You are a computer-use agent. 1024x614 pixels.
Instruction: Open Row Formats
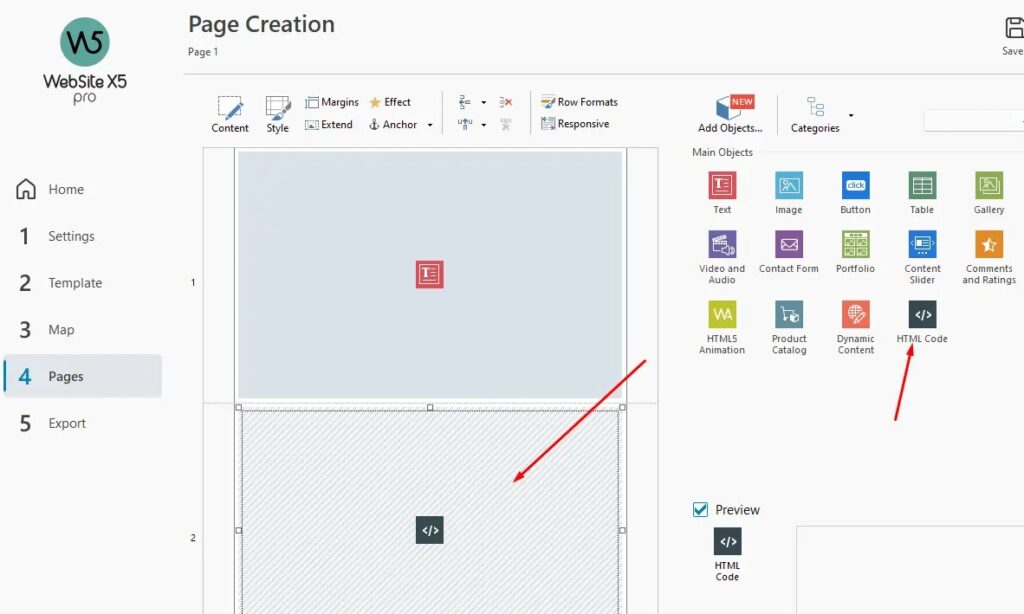[x=579, y=102]
